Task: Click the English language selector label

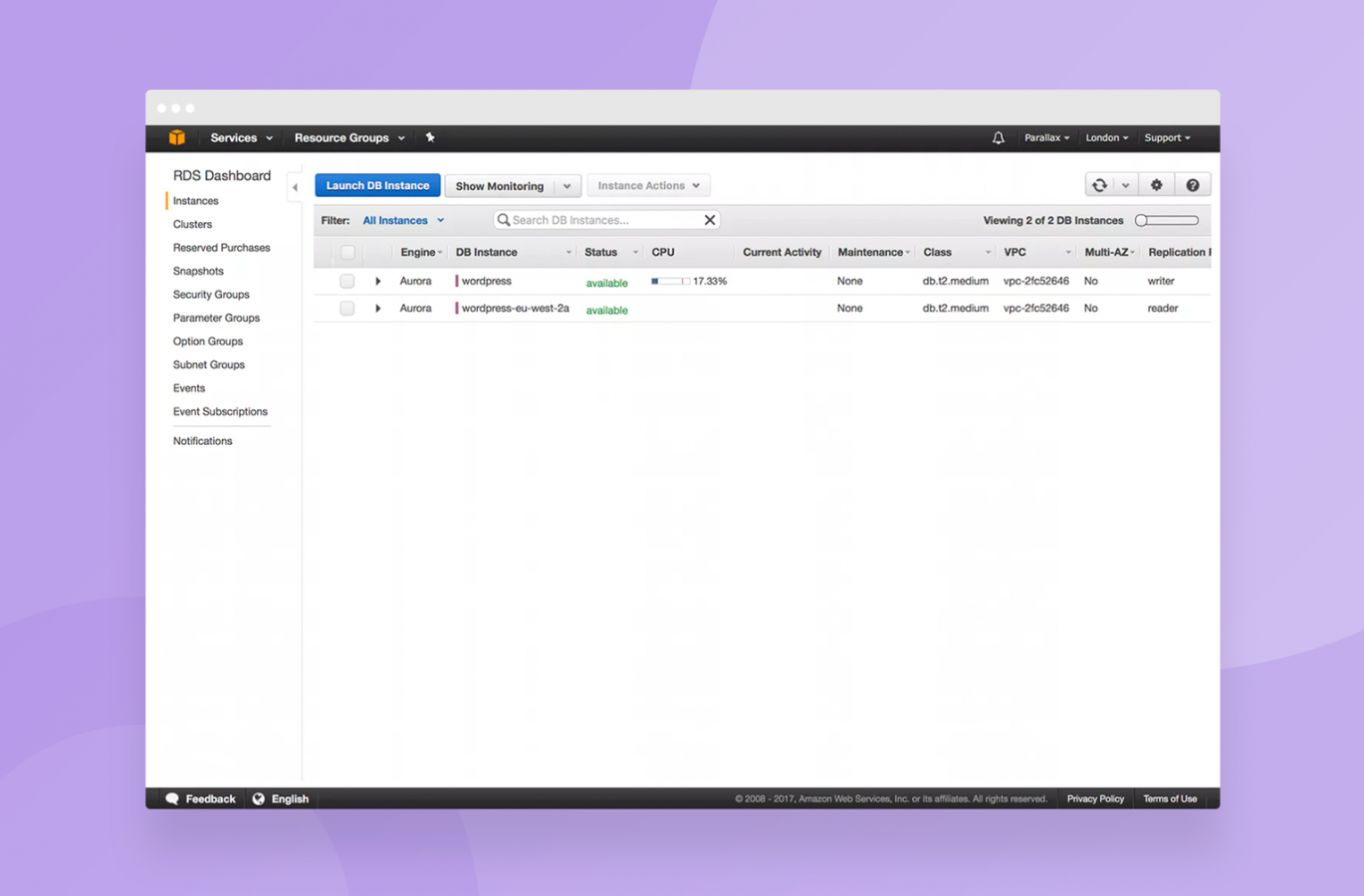Action: click(x=290, y=798)
